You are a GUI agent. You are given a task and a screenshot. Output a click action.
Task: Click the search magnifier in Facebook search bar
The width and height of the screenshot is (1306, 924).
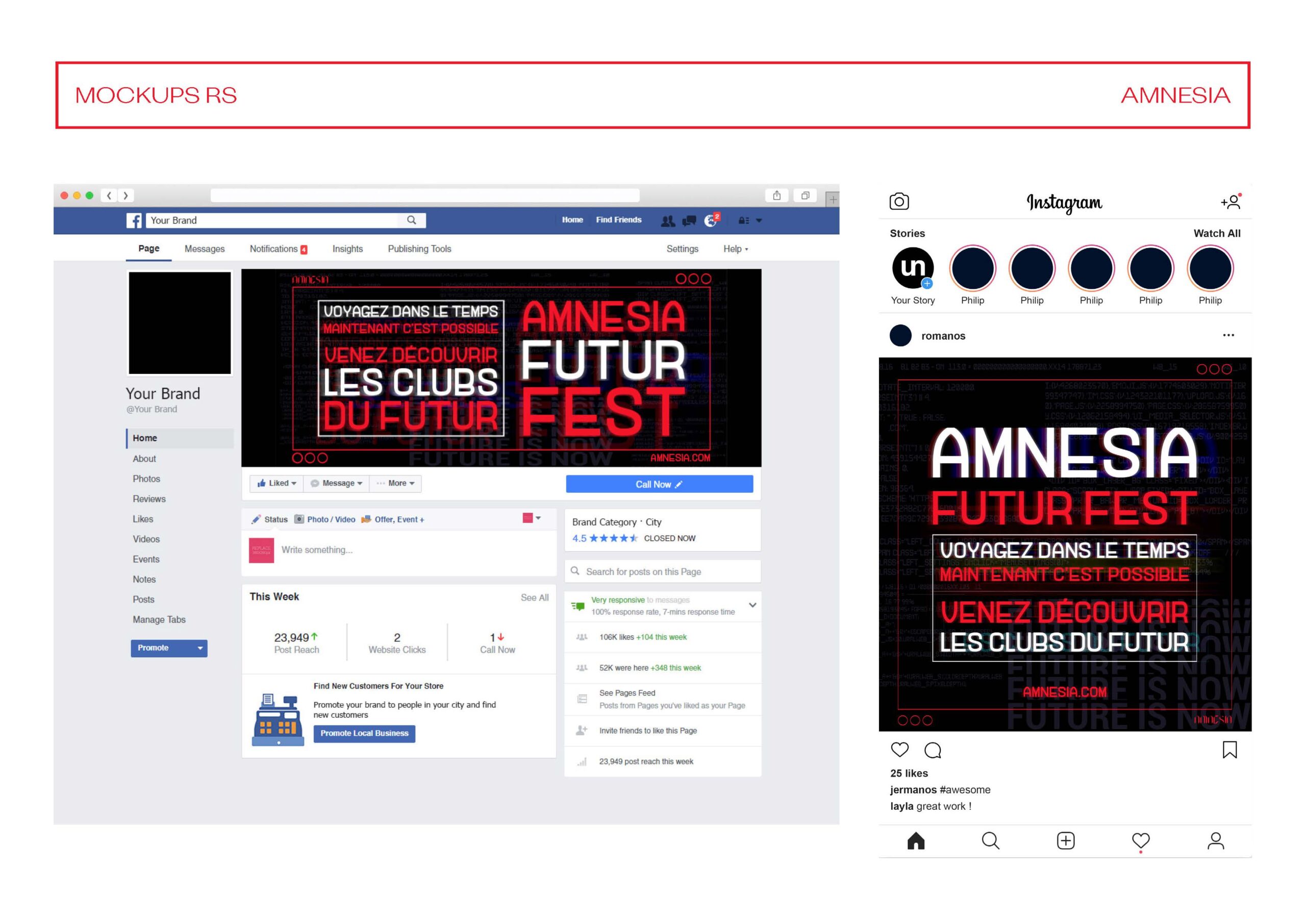(411, 220)
